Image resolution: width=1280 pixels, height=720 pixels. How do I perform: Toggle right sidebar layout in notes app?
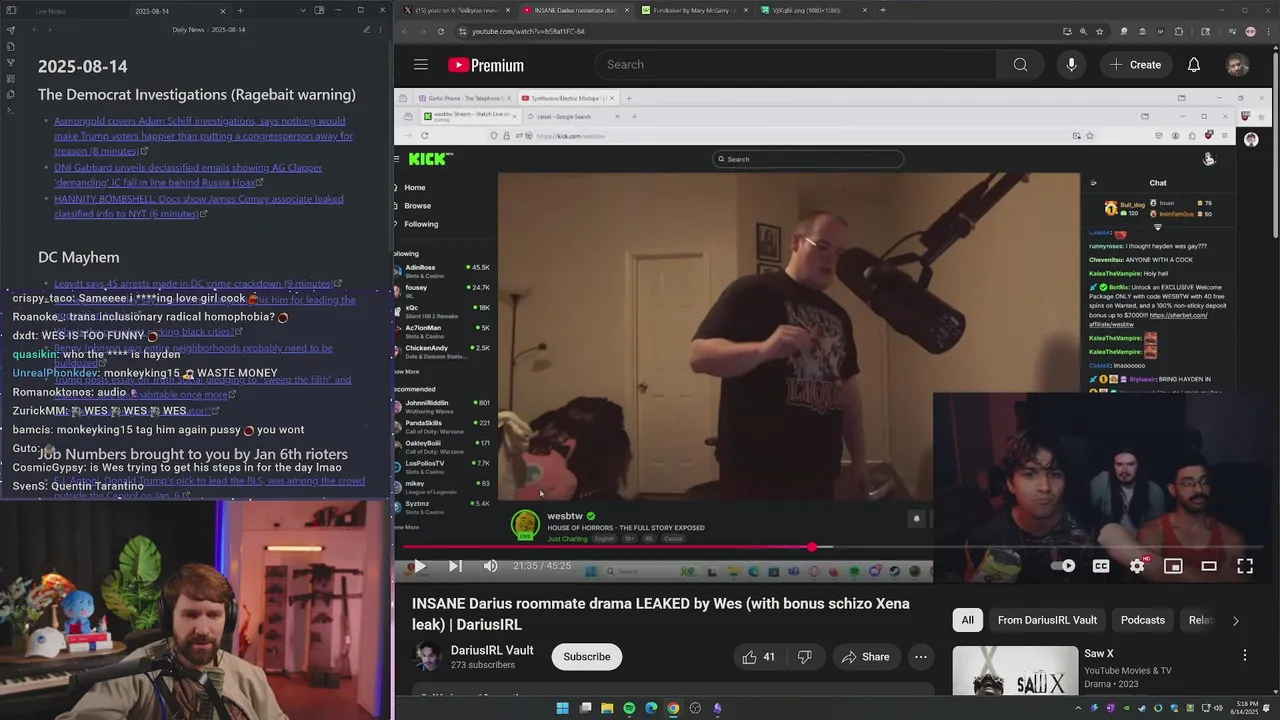pyautogui.click(x=319, y=10)
